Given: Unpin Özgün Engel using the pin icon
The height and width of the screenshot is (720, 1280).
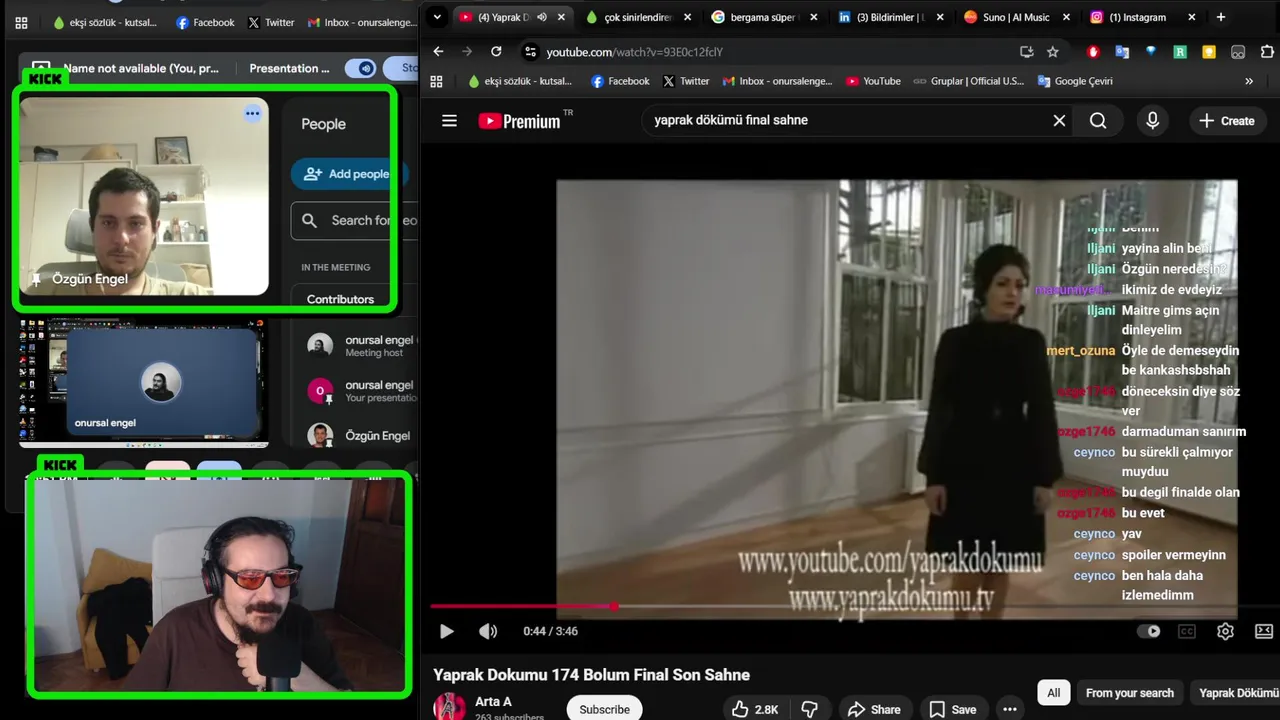Looking at the screenshot, I should 37,279.
